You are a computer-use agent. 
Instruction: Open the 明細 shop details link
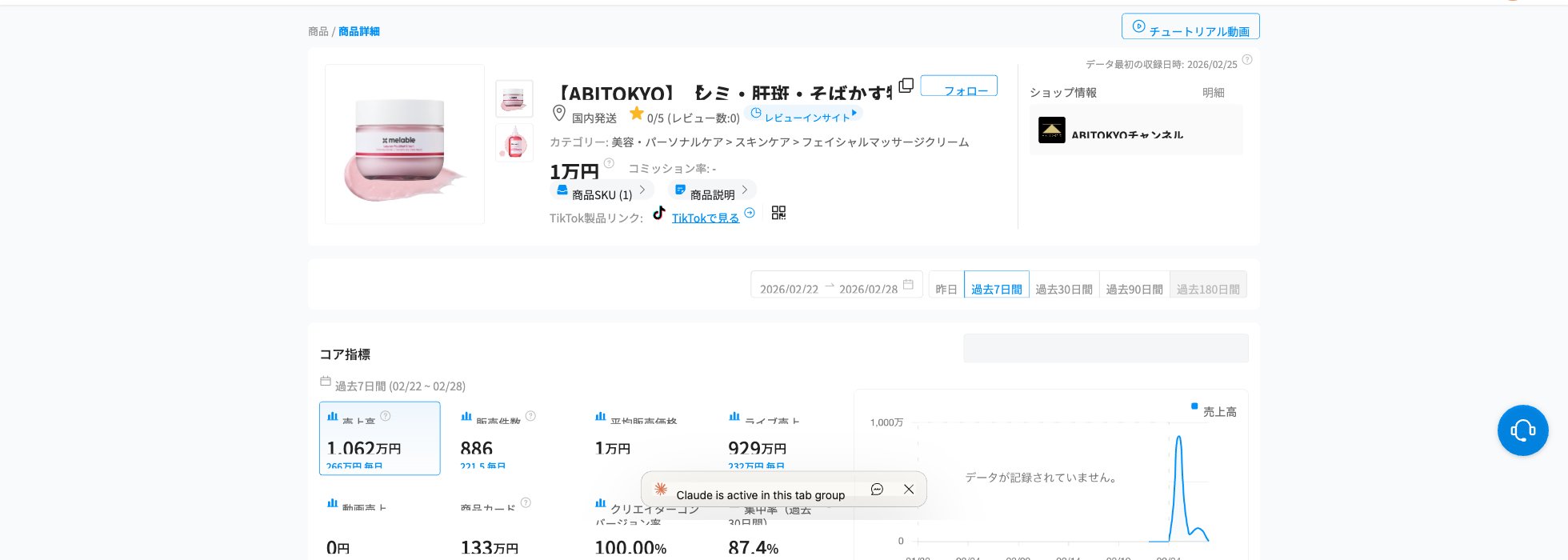pos(1214,93)
